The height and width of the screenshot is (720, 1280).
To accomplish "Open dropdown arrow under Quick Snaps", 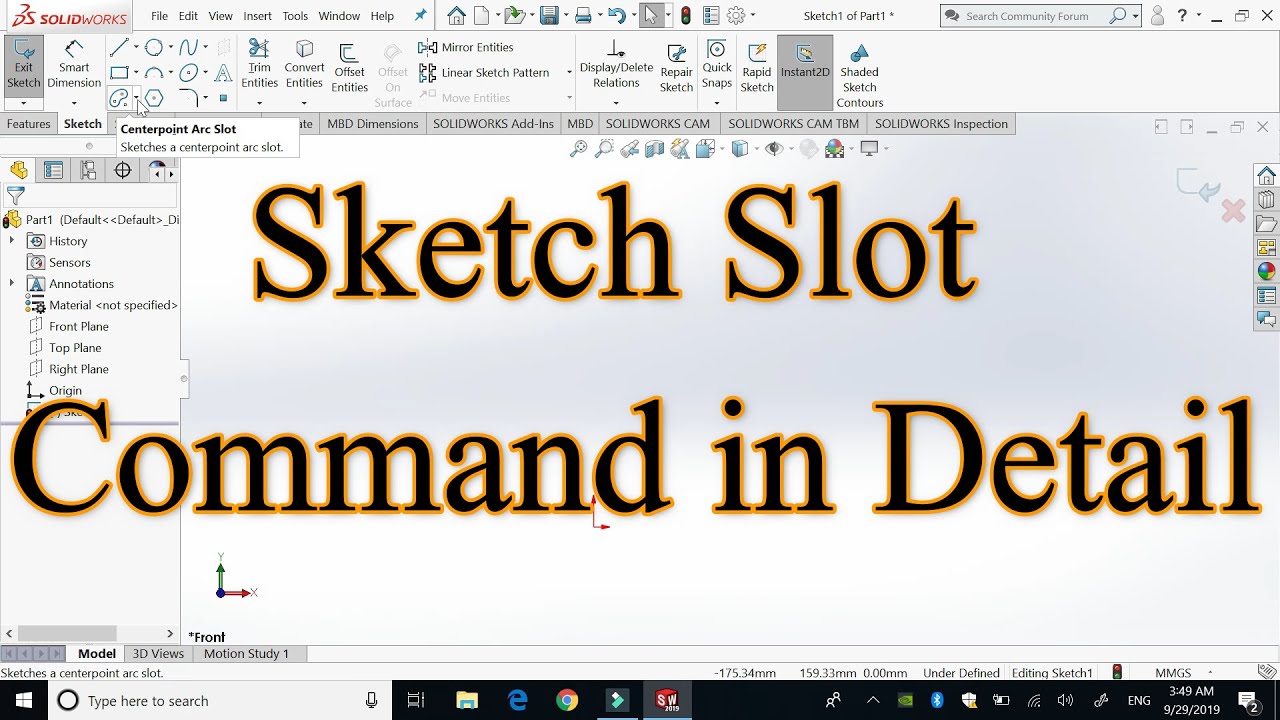I will coord(717,103).
